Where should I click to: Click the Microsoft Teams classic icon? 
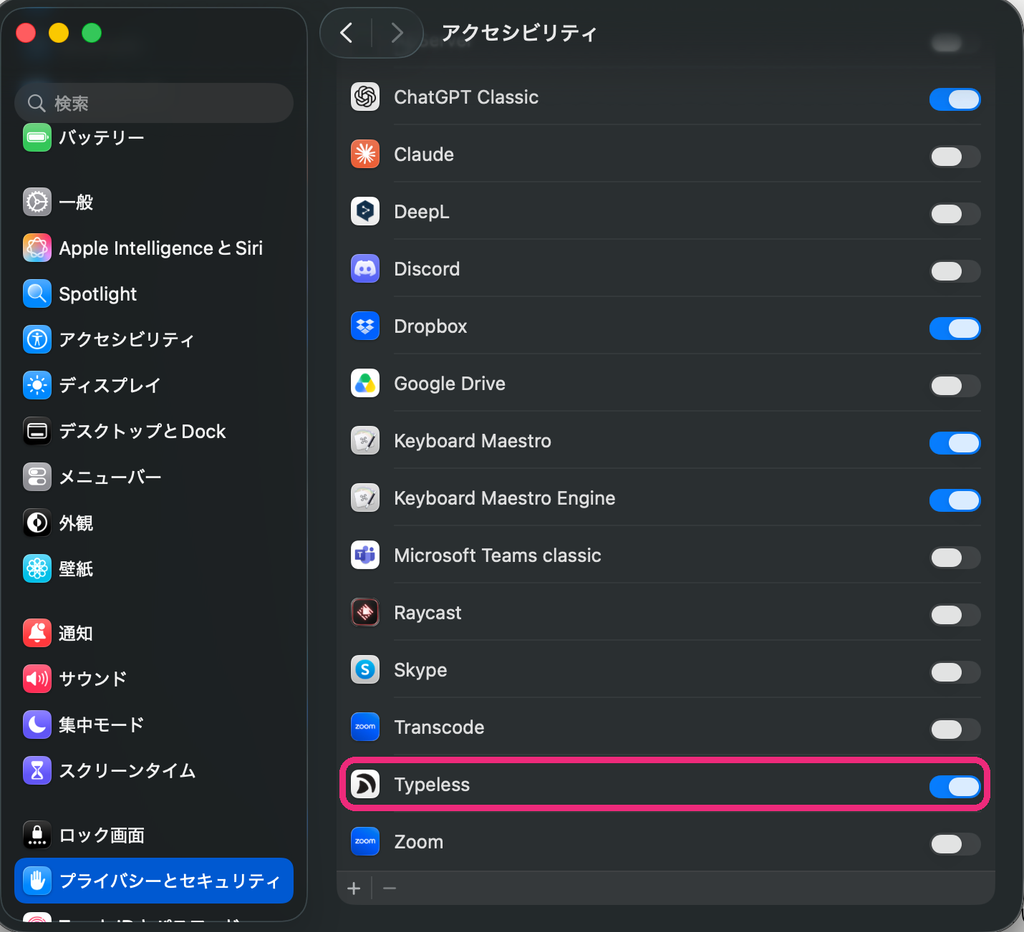[x=365, y=556]
